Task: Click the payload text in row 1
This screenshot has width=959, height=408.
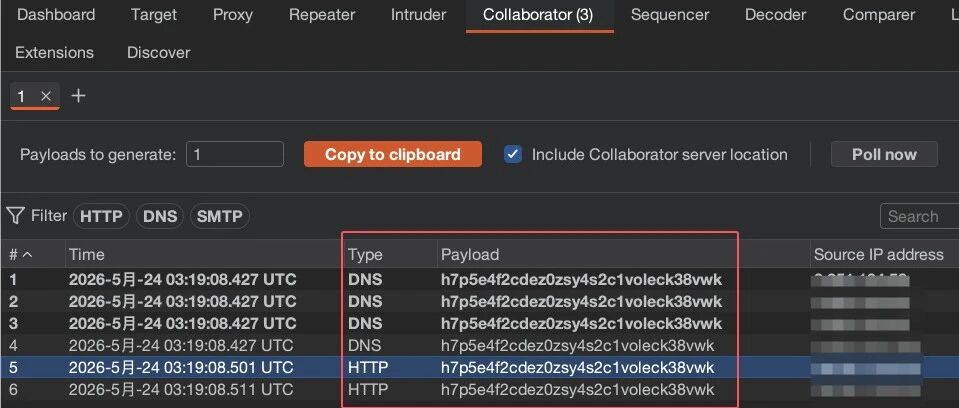Action: click(581, 280)
